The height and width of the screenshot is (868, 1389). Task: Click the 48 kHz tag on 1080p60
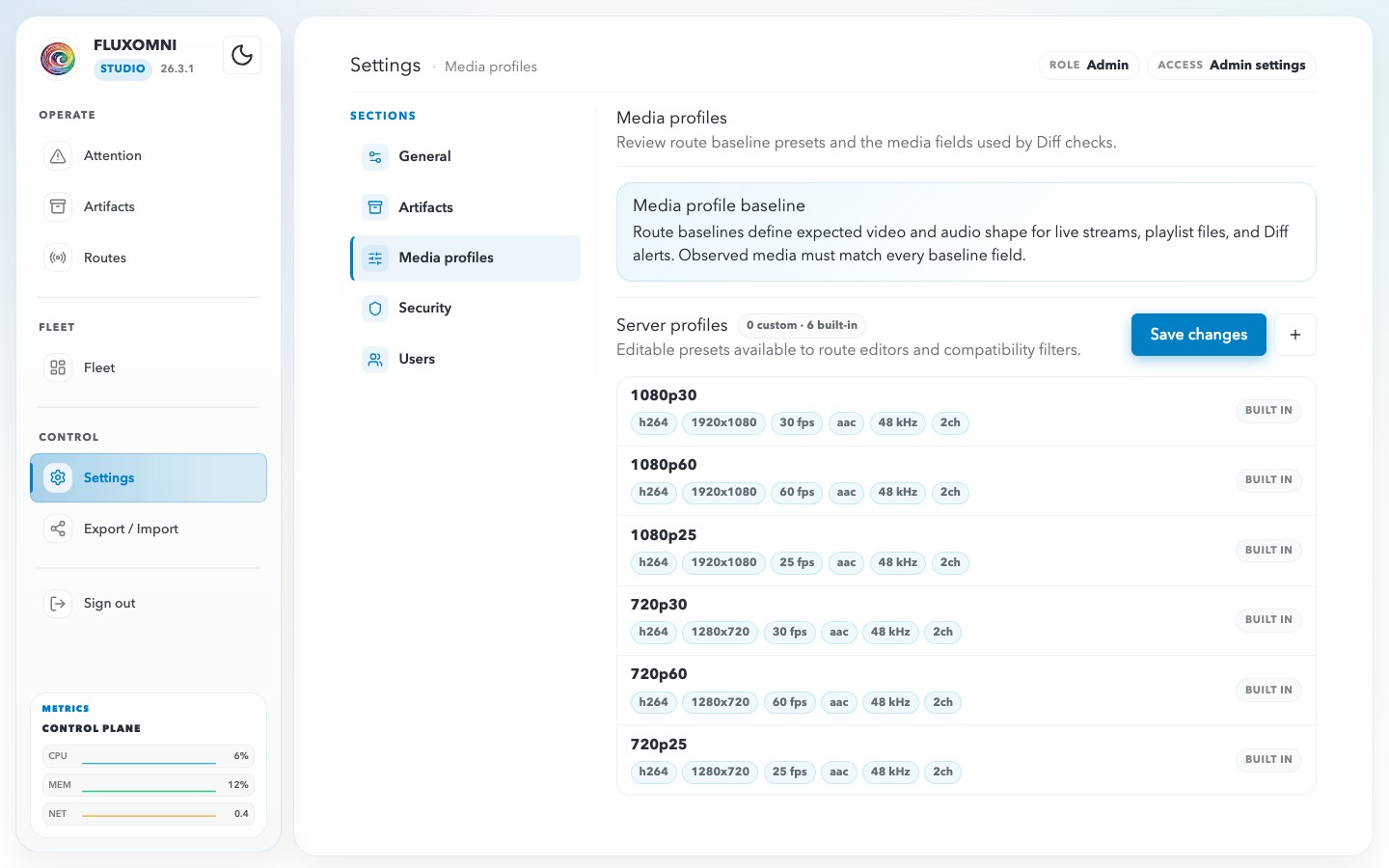(898, 493)
